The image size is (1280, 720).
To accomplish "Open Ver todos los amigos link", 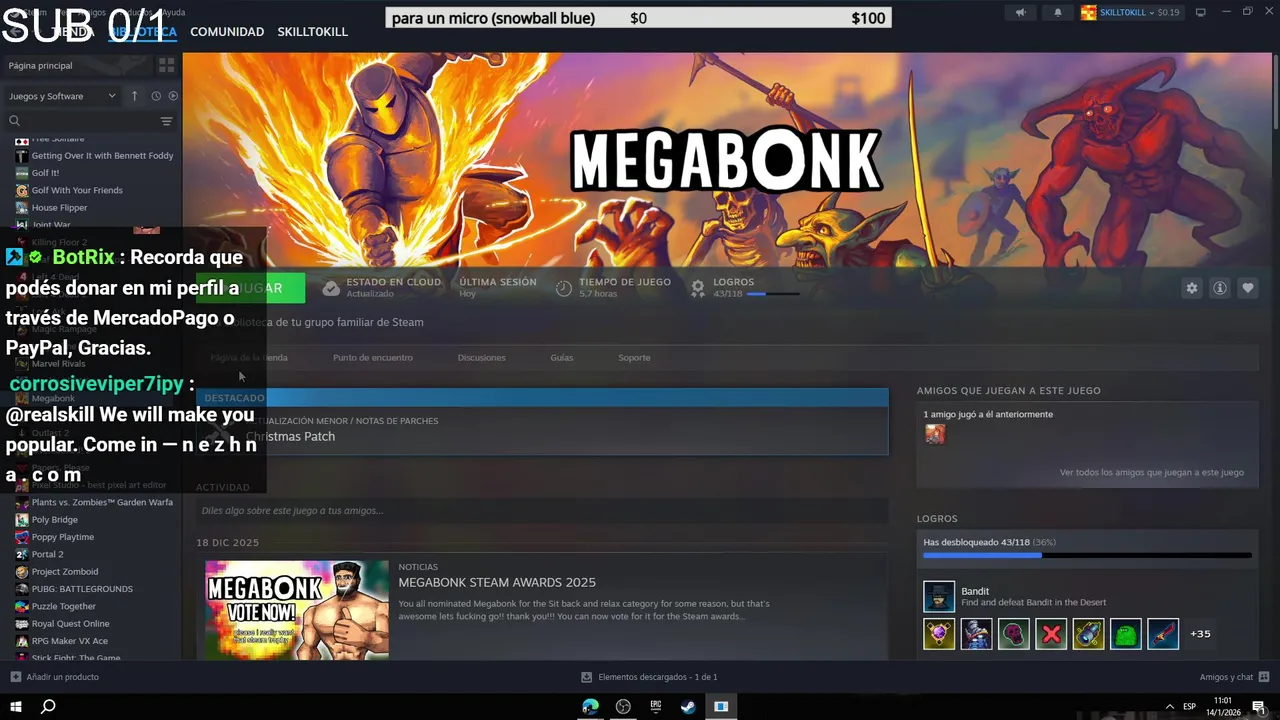I will click(1152, 472).
